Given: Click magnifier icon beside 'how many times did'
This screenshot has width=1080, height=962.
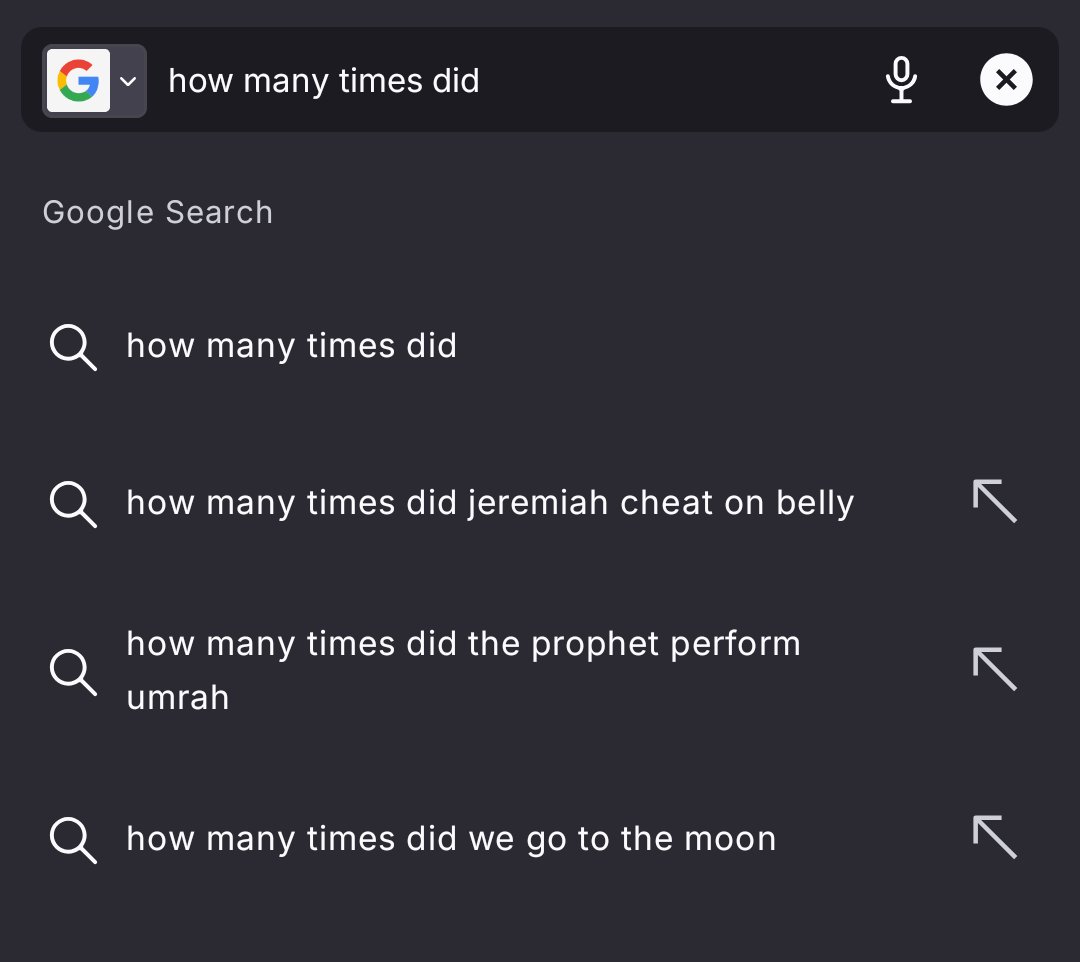Looking at the screenshot, I should (73, 347).
